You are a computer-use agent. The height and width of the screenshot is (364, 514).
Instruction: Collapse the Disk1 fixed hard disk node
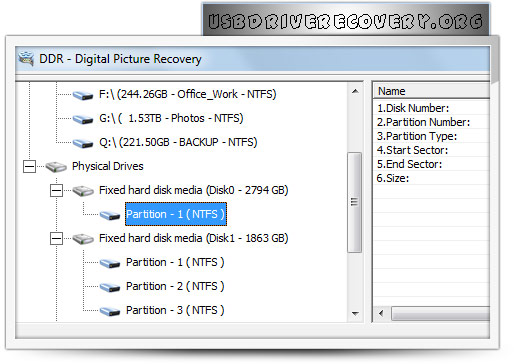tap(56, 238)
